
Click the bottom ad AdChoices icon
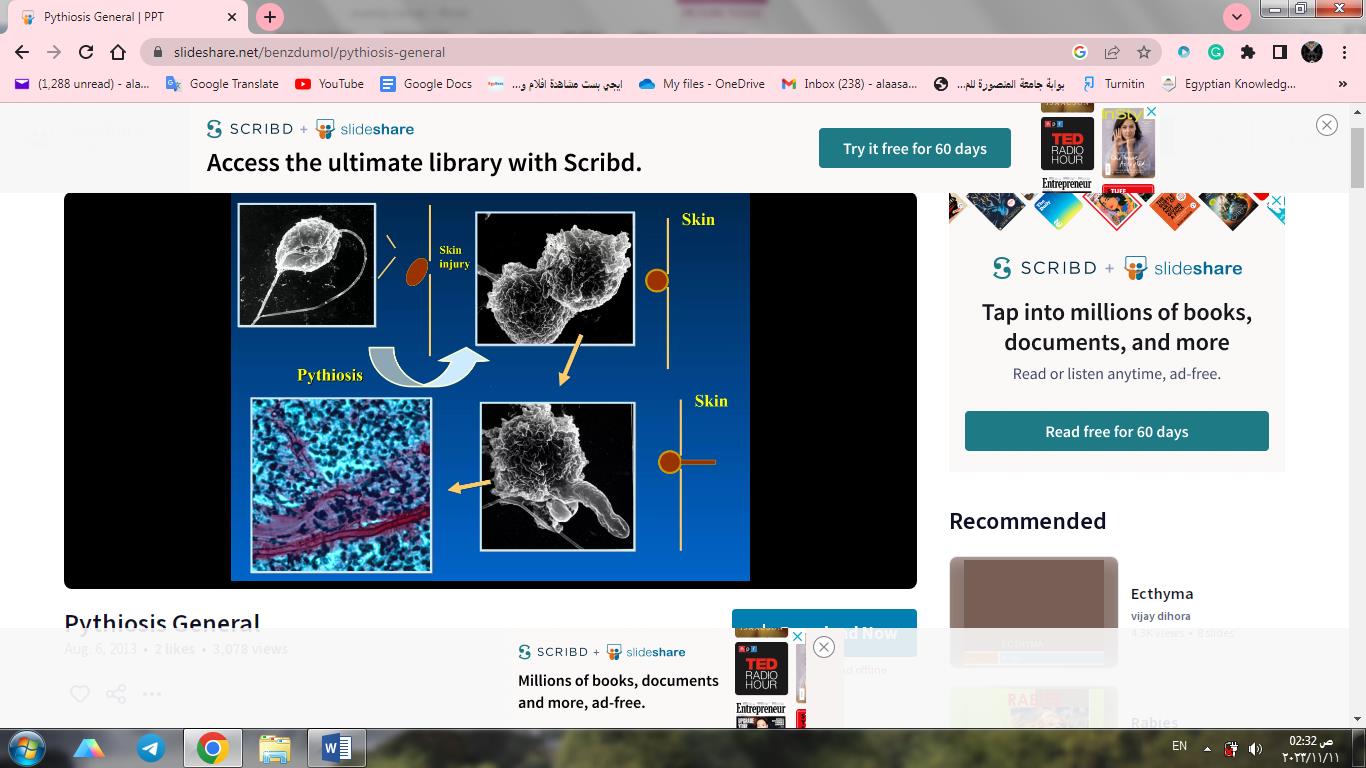tap(798, 636)
